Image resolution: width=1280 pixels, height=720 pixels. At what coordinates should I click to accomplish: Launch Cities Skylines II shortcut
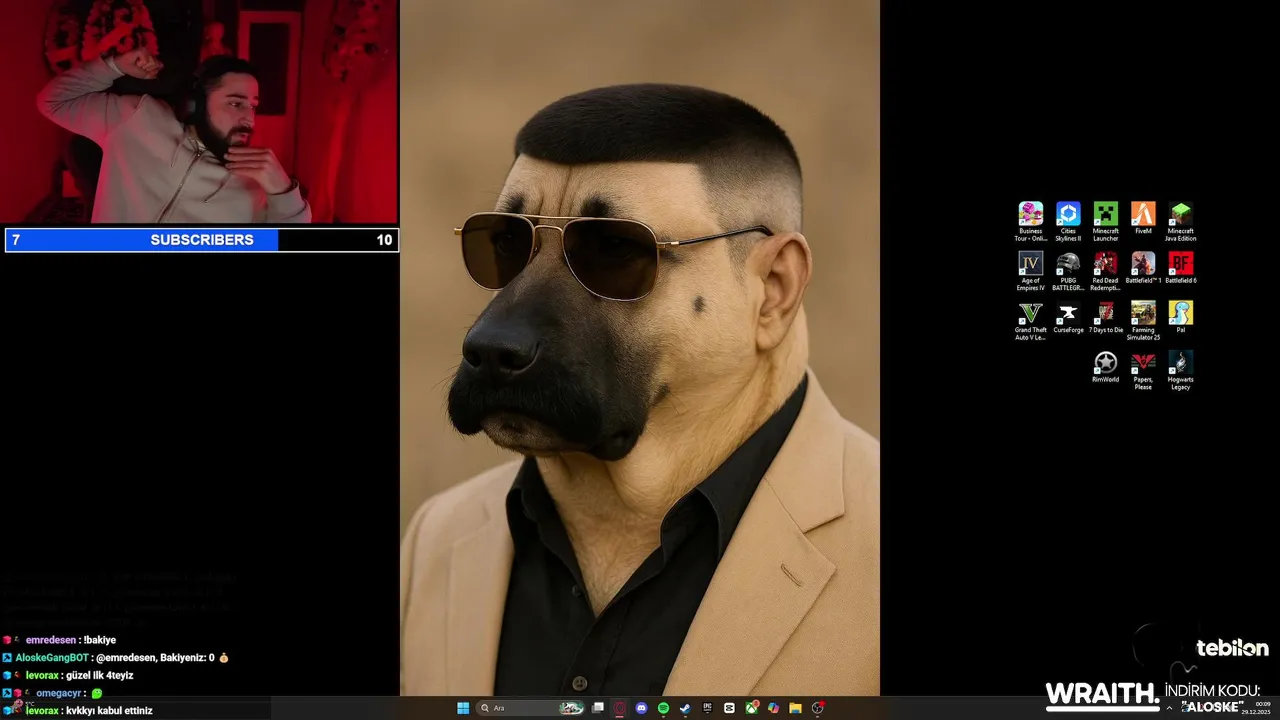point(1068,221)
